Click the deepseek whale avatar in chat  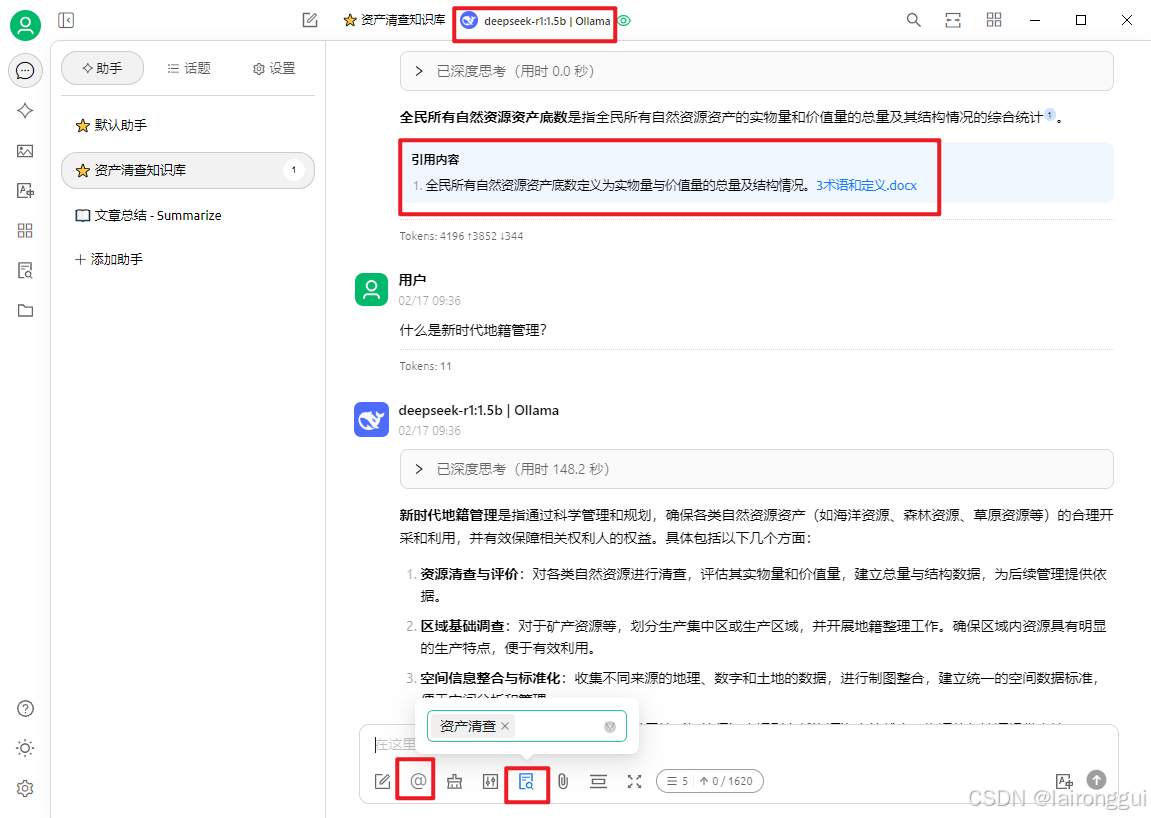371,419
